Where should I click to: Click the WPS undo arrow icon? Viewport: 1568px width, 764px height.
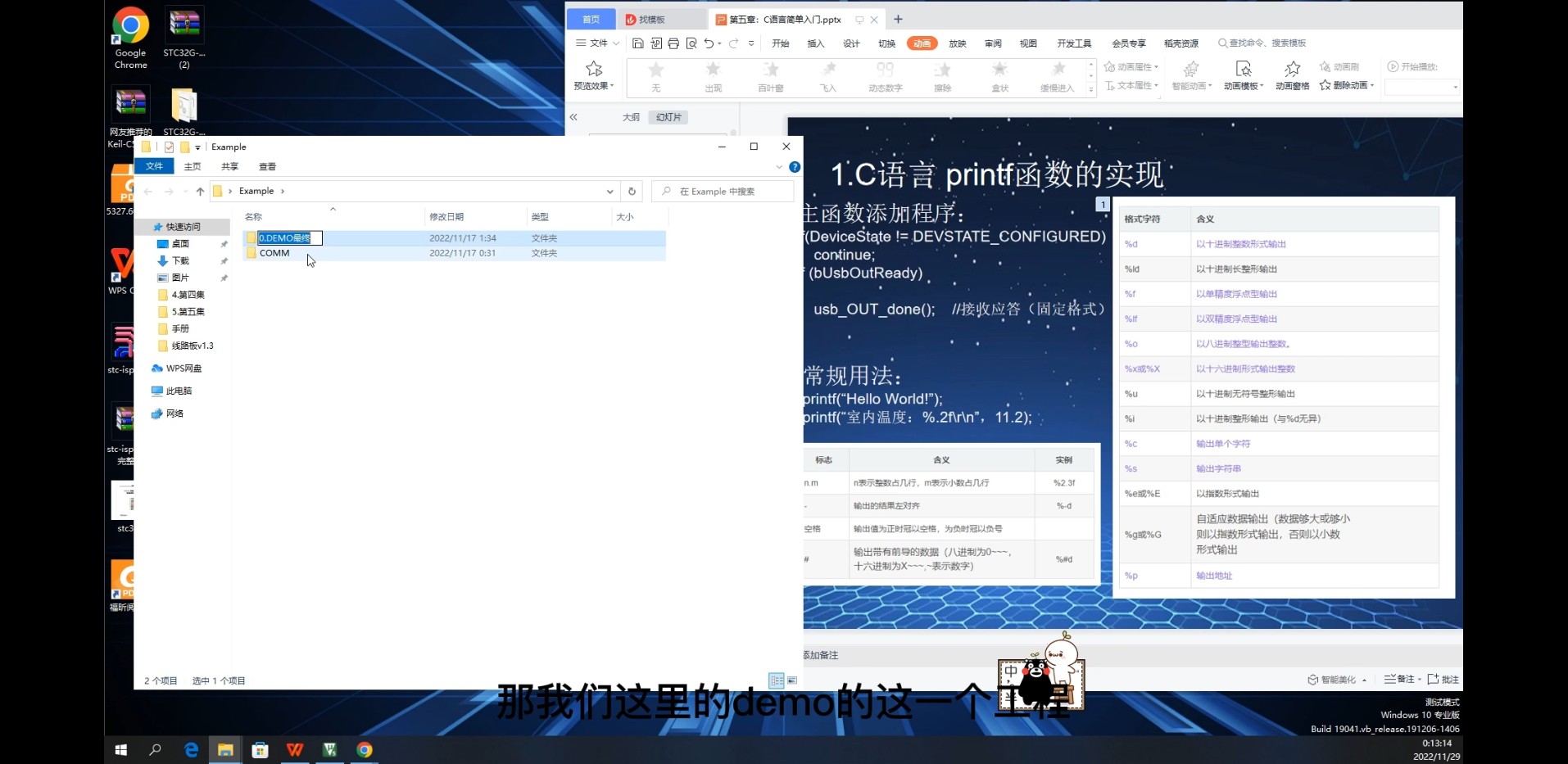point(709,43)
